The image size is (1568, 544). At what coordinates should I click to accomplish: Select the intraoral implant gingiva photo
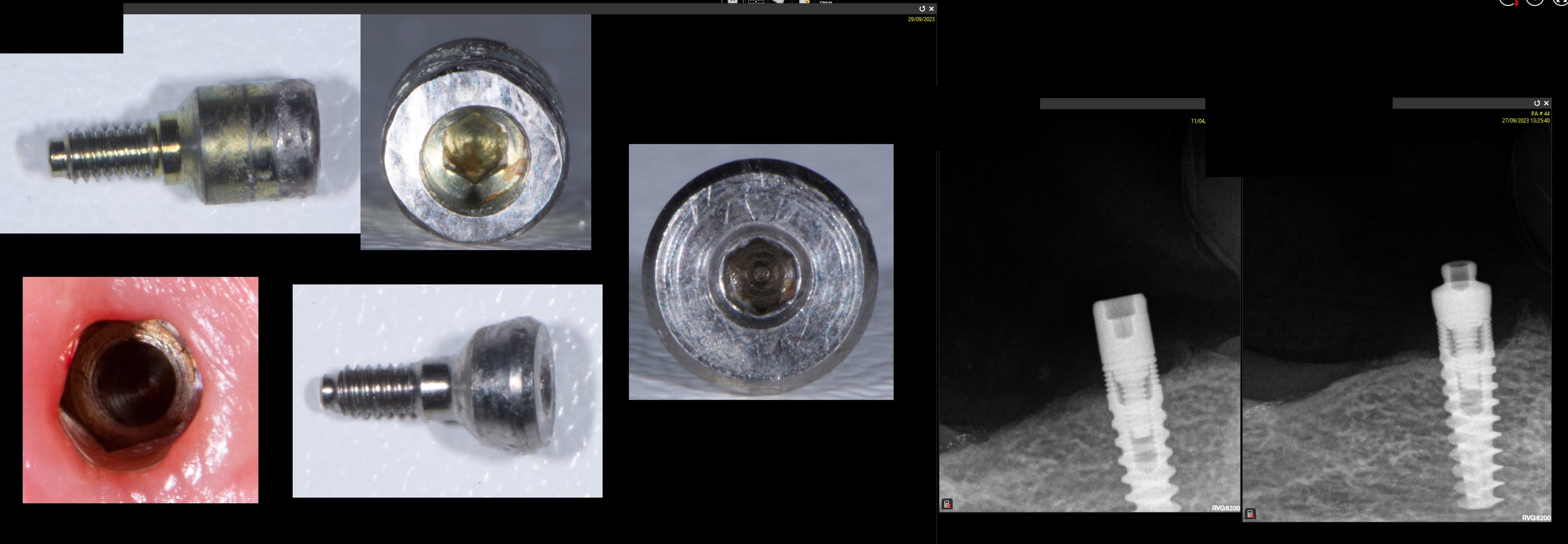click(x=140, y=390)
